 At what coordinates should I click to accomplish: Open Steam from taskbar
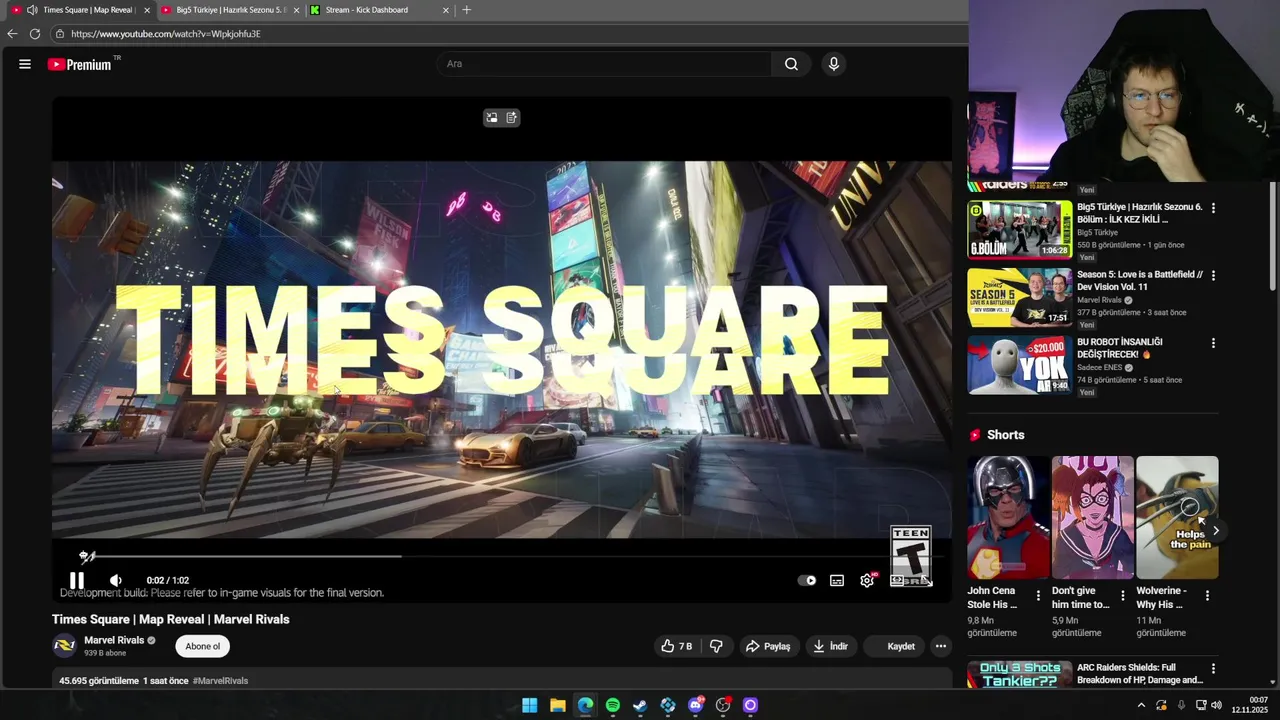[x=640, y=705]
